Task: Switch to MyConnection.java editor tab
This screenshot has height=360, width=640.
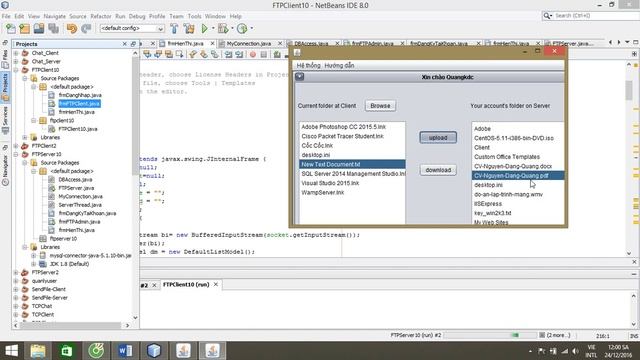Action: pos(249,43)
